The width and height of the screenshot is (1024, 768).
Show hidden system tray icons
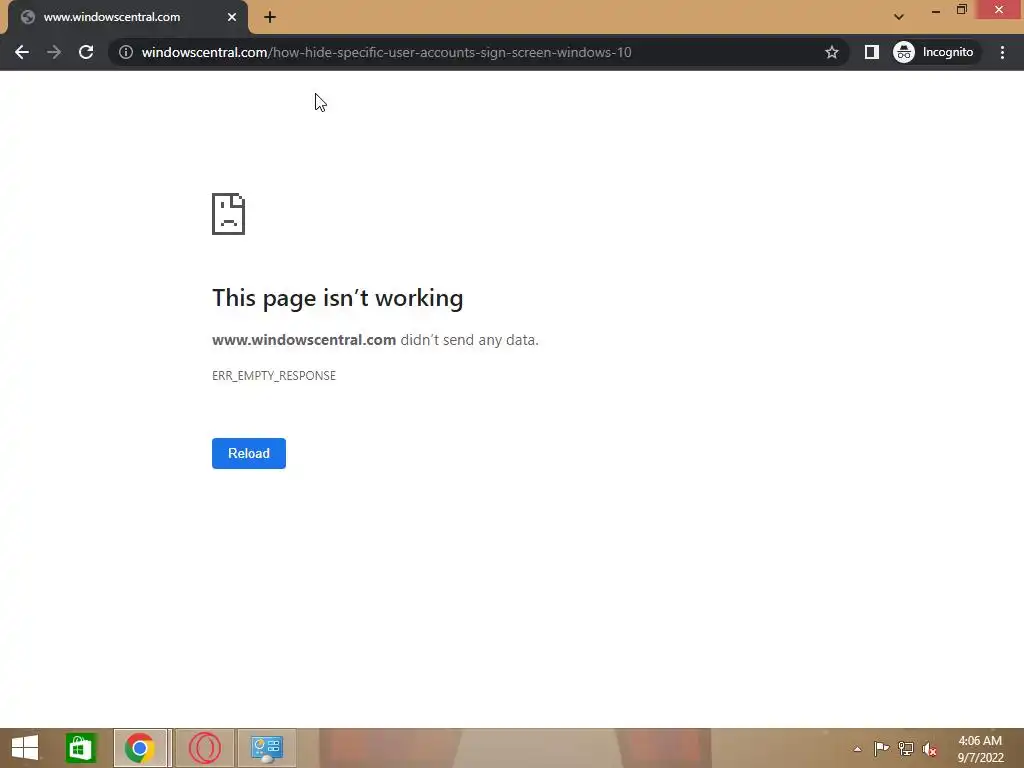point(857,749)
